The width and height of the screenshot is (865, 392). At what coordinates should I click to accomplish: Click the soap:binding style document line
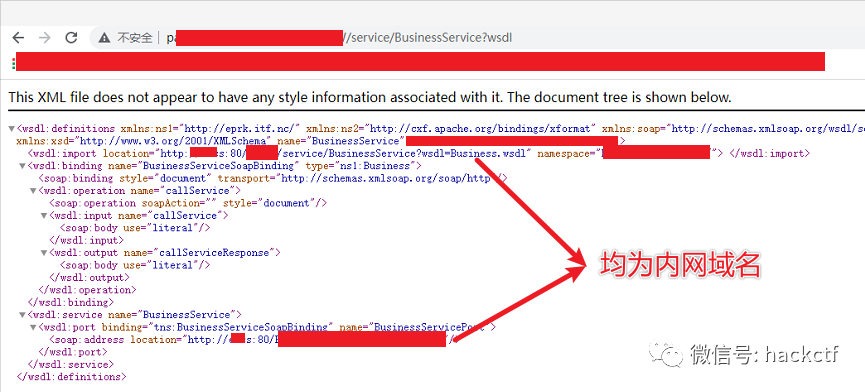click(273, 178)
